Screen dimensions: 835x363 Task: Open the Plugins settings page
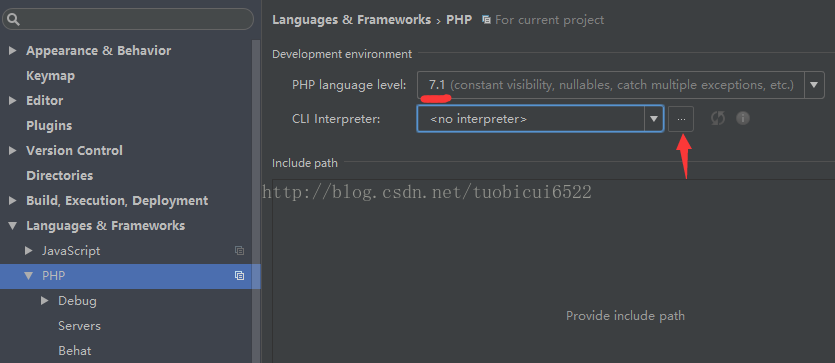tap(49, 126)
